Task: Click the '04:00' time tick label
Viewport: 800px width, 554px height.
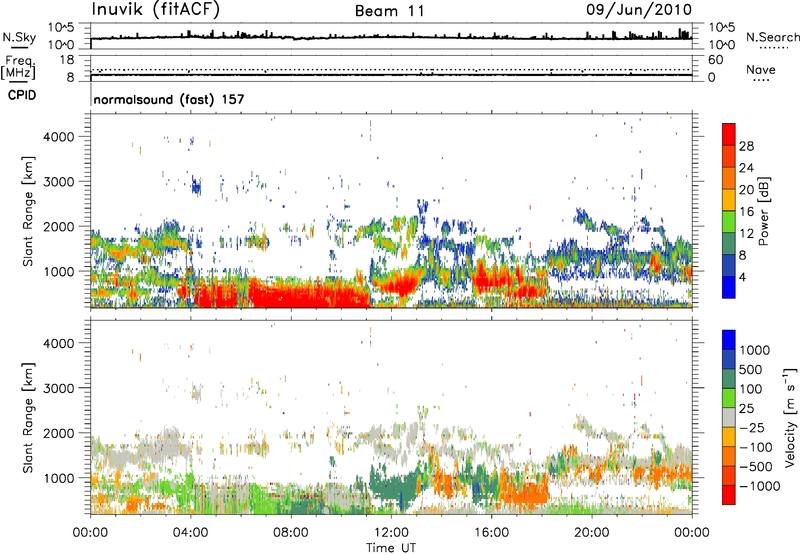Action: [x=190, y=533]
